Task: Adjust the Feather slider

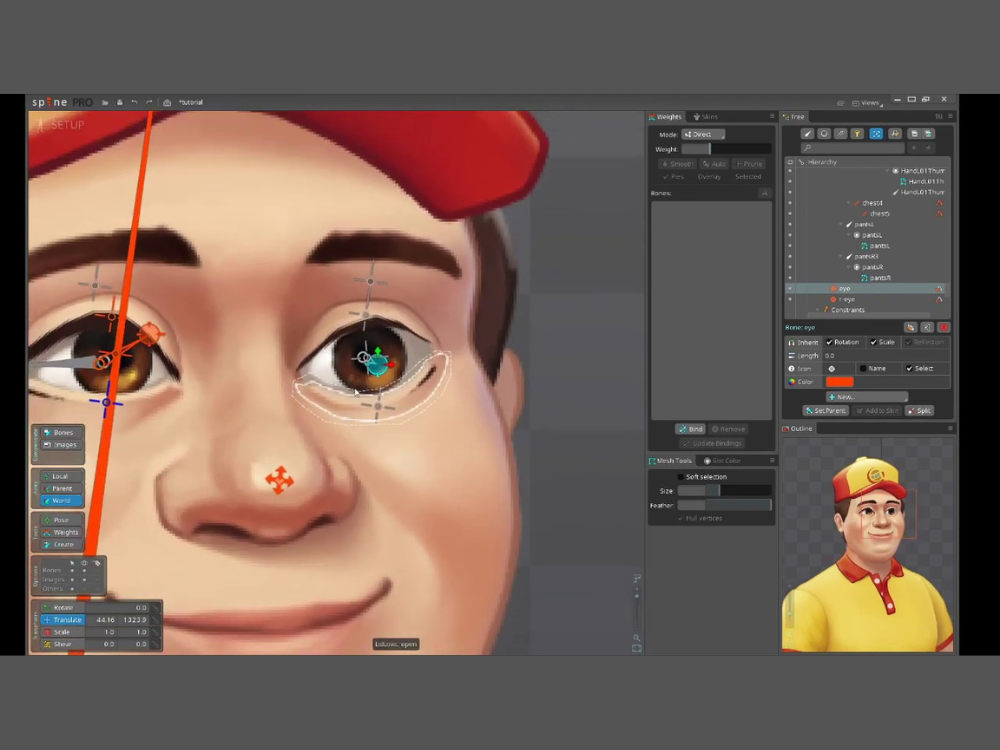Action: [x=724, y=505]
